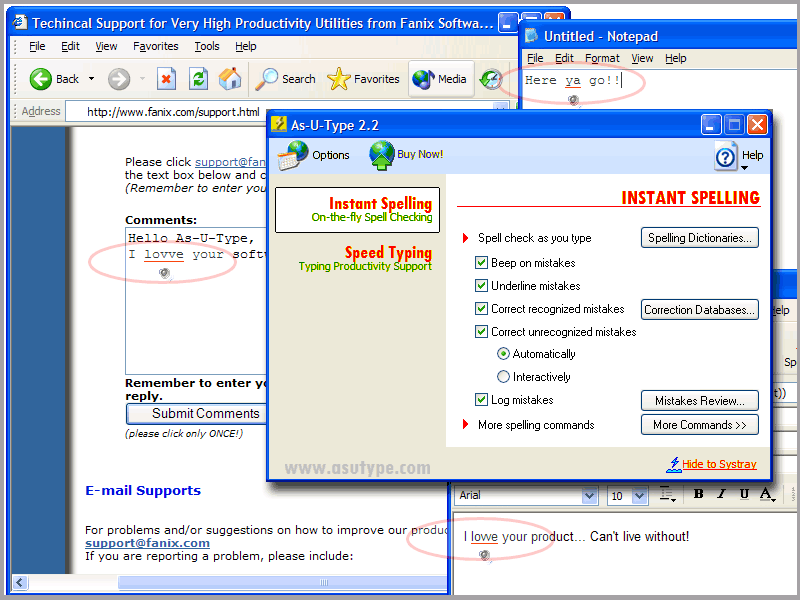Go to Home using the house icon

[230, 79]
